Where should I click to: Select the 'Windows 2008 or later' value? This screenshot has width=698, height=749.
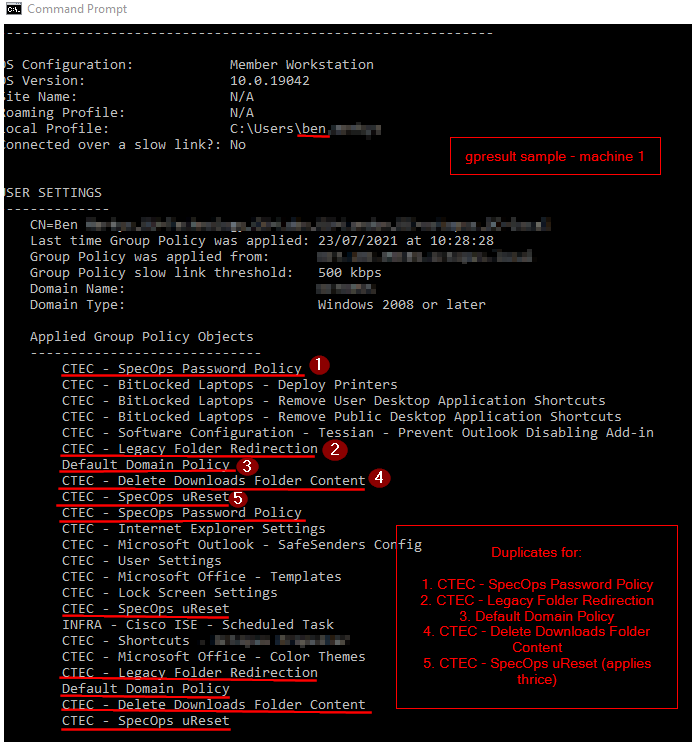pos(402,305)
